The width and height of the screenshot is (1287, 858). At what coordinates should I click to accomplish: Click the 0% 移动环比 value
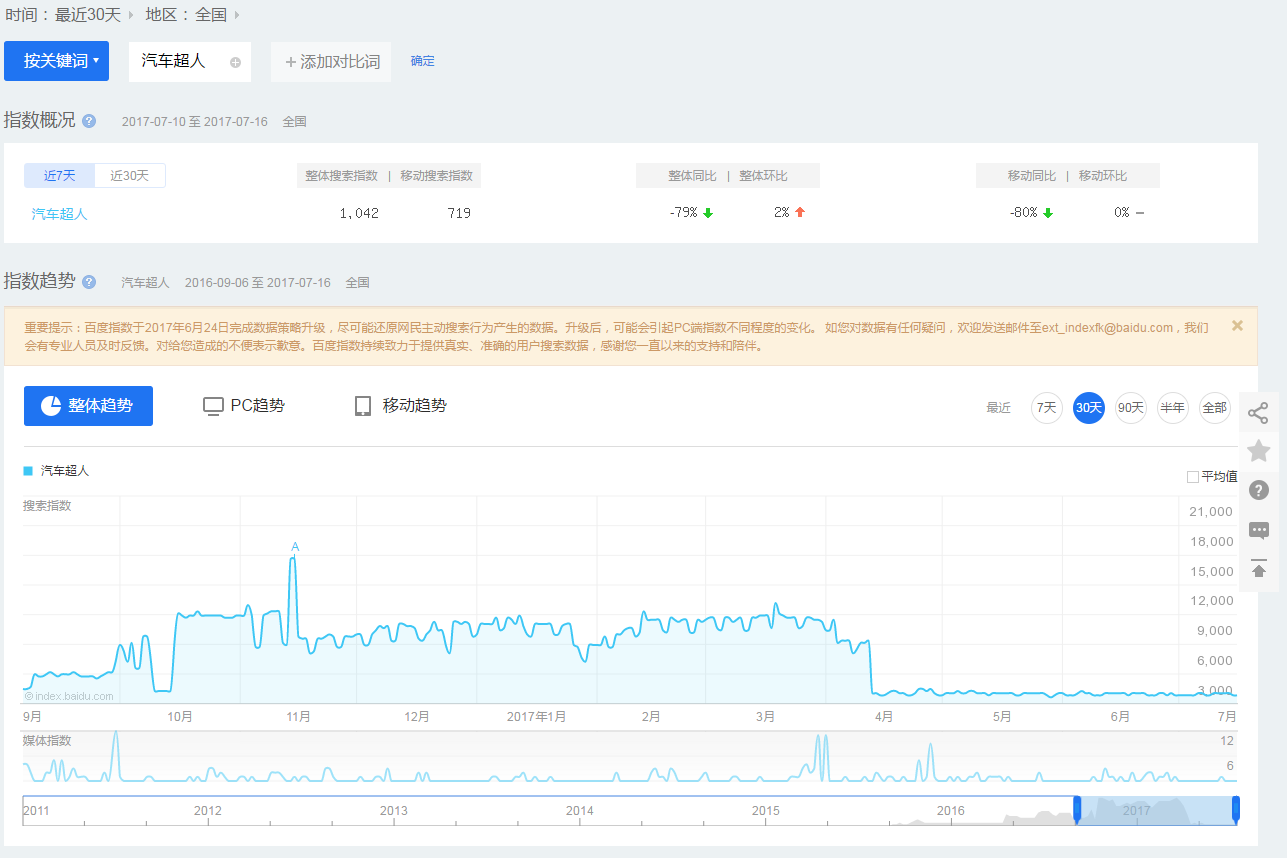(1121, 213)
